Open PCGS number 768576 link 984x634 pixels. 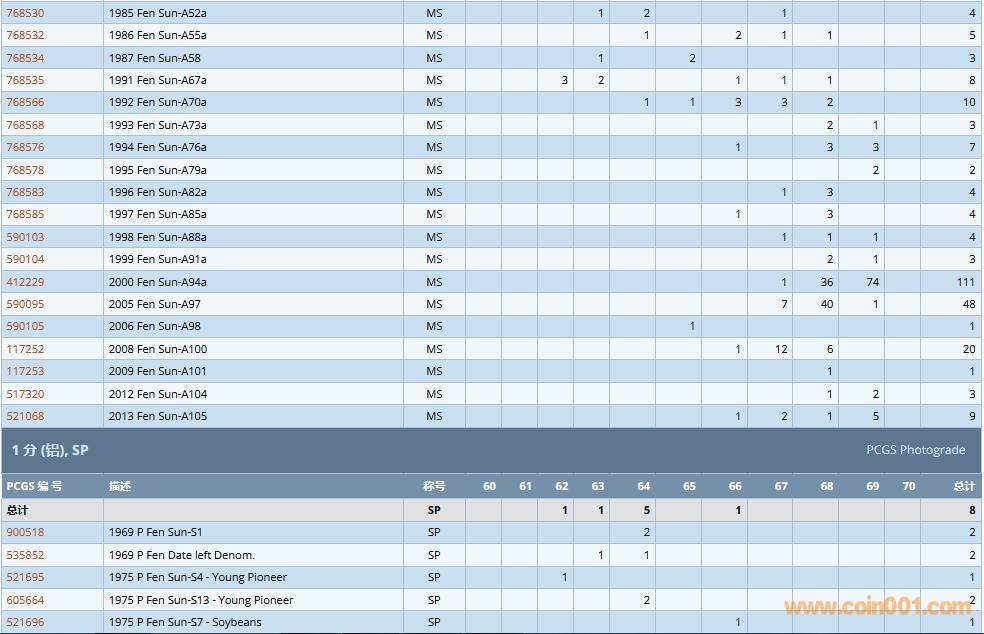coord(25,147)
